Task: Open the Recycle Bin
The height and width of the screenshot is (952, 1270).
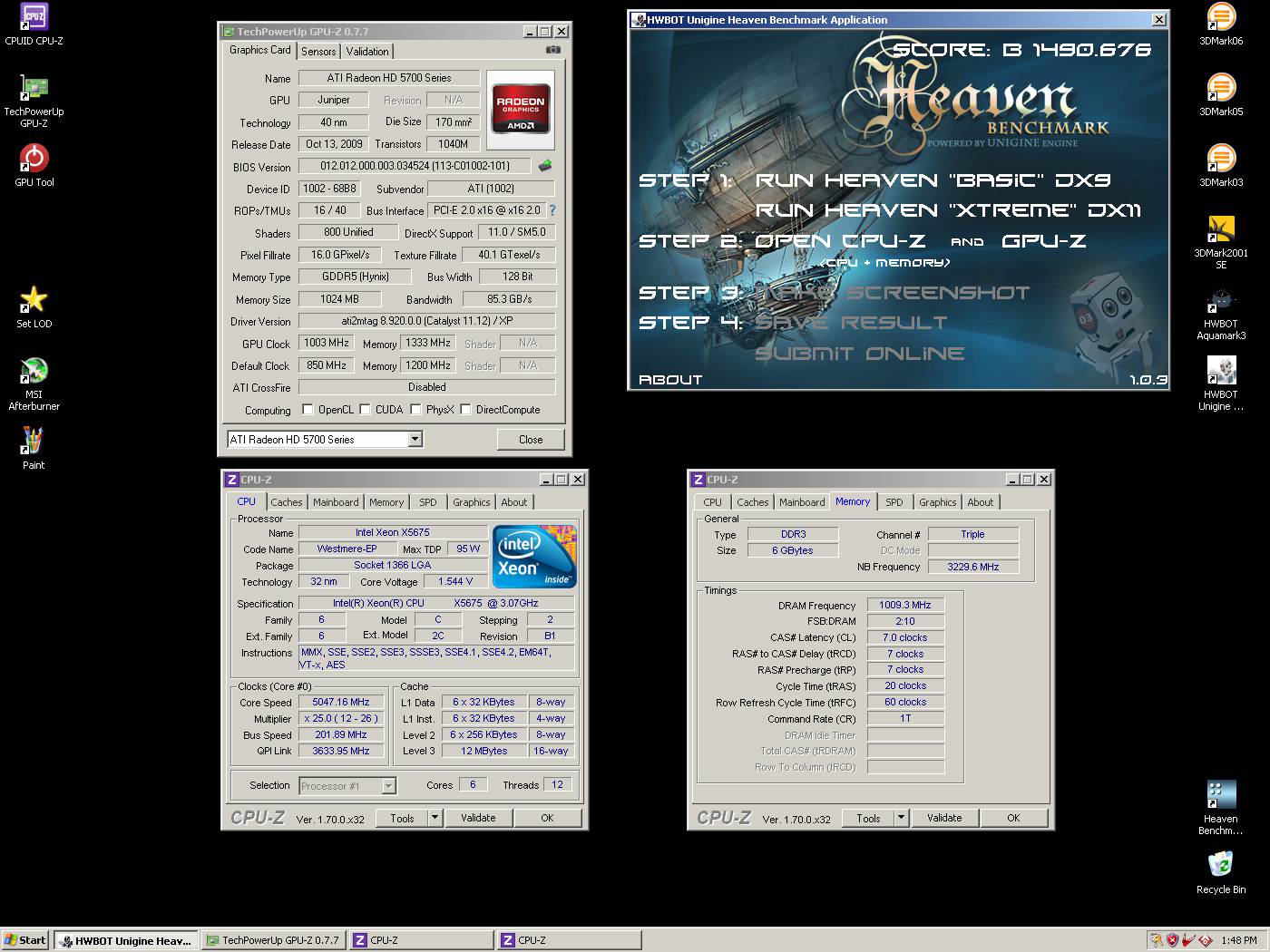Action: 1221,873
